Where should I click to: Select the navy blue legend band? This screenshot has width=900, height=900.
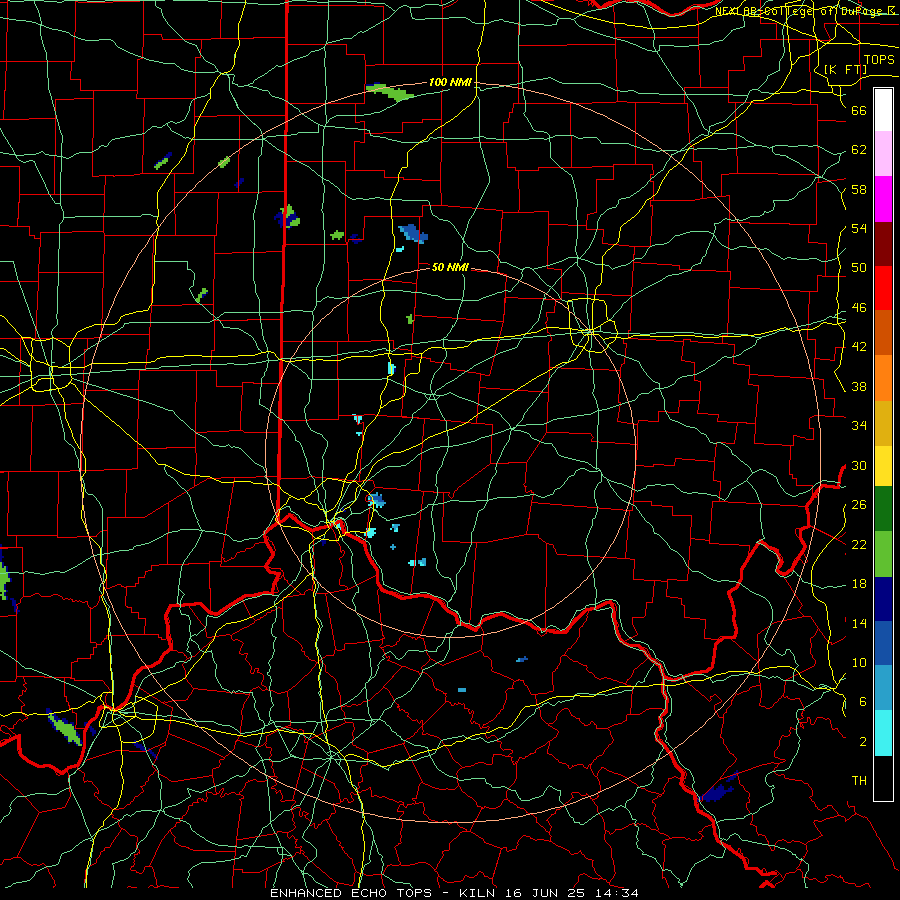tap(883, 599)
